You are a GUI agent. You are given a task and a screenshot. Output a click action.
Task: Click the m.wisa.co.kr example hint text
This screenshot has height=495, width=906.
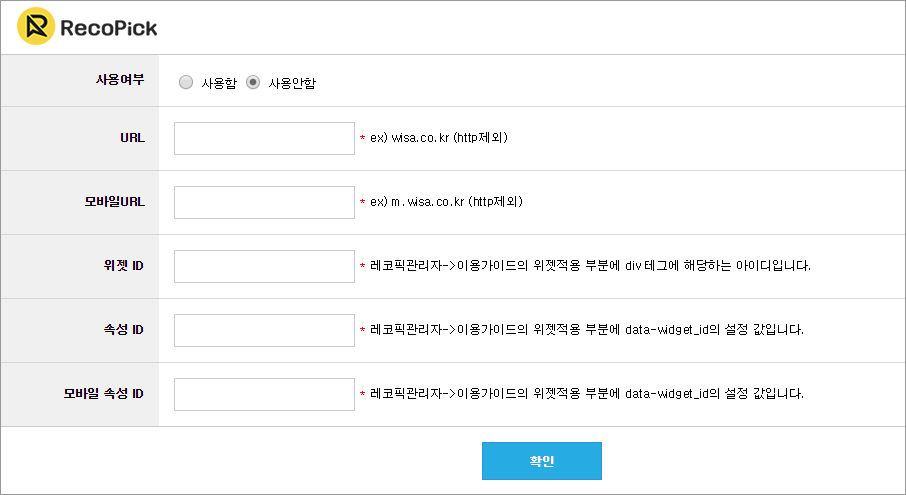446,202
